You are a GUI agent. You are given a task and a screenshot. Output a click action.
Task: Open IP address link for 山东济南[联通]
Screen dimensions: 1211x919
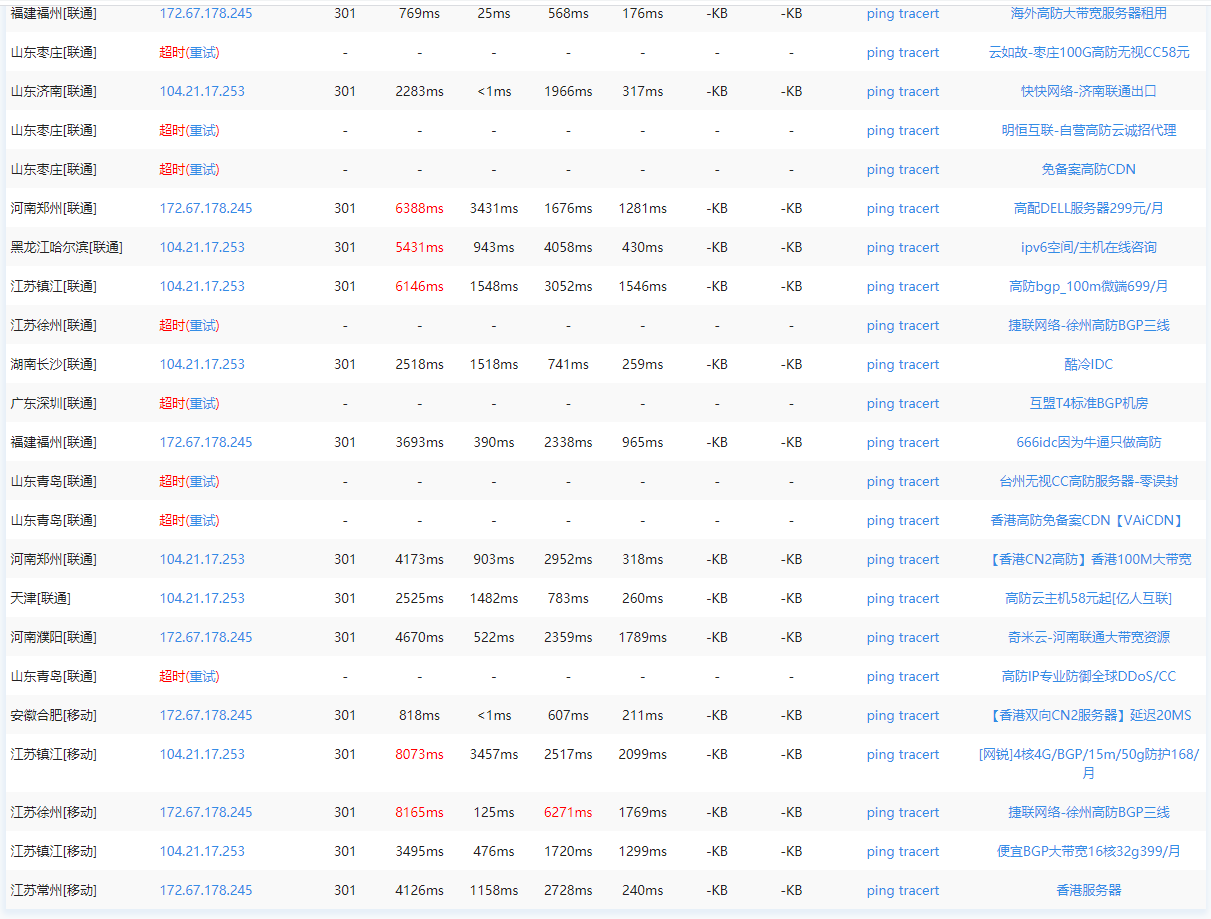pyautogui.click(x=202, y=92)
